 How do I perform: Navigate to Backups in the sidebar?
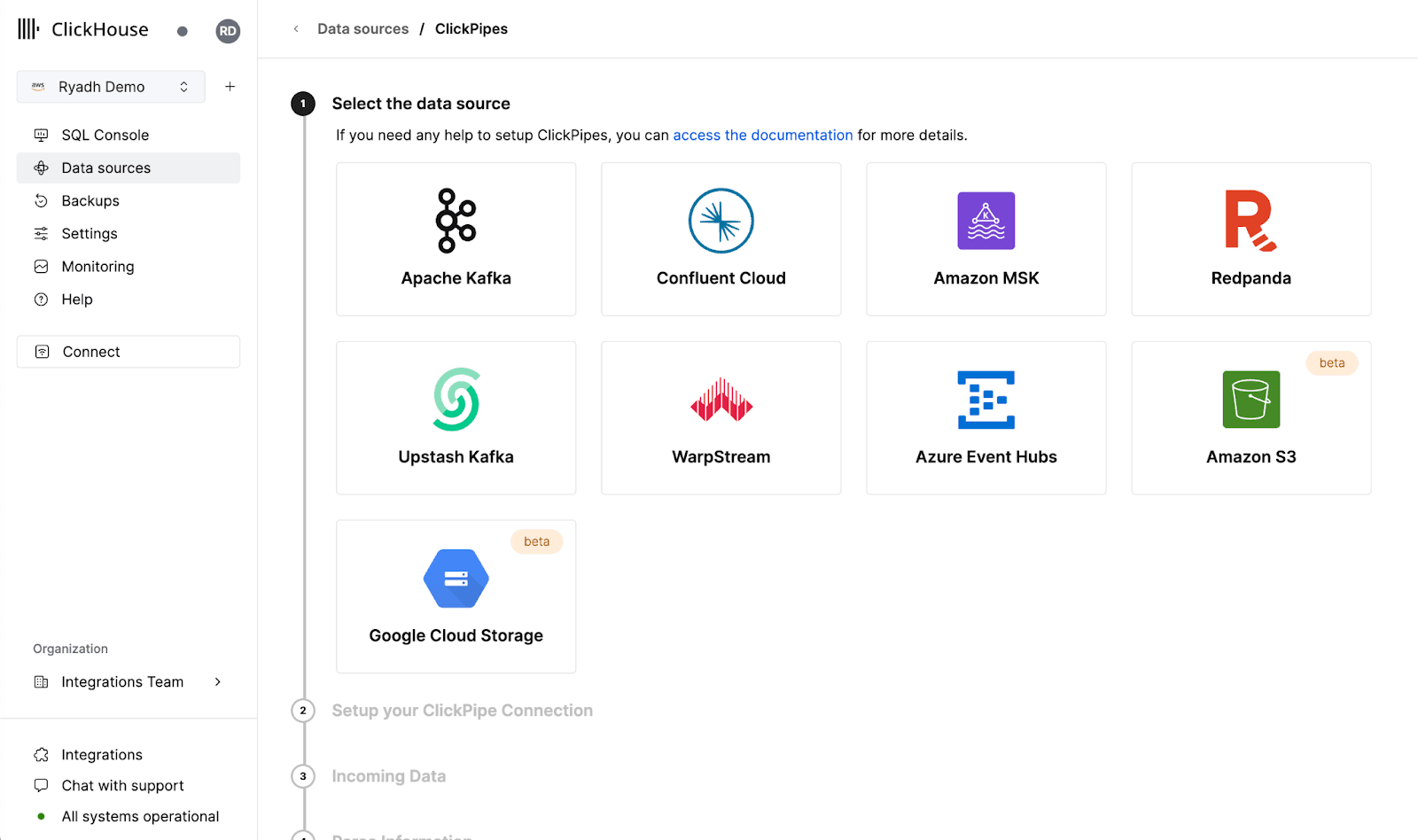[90, 201]
